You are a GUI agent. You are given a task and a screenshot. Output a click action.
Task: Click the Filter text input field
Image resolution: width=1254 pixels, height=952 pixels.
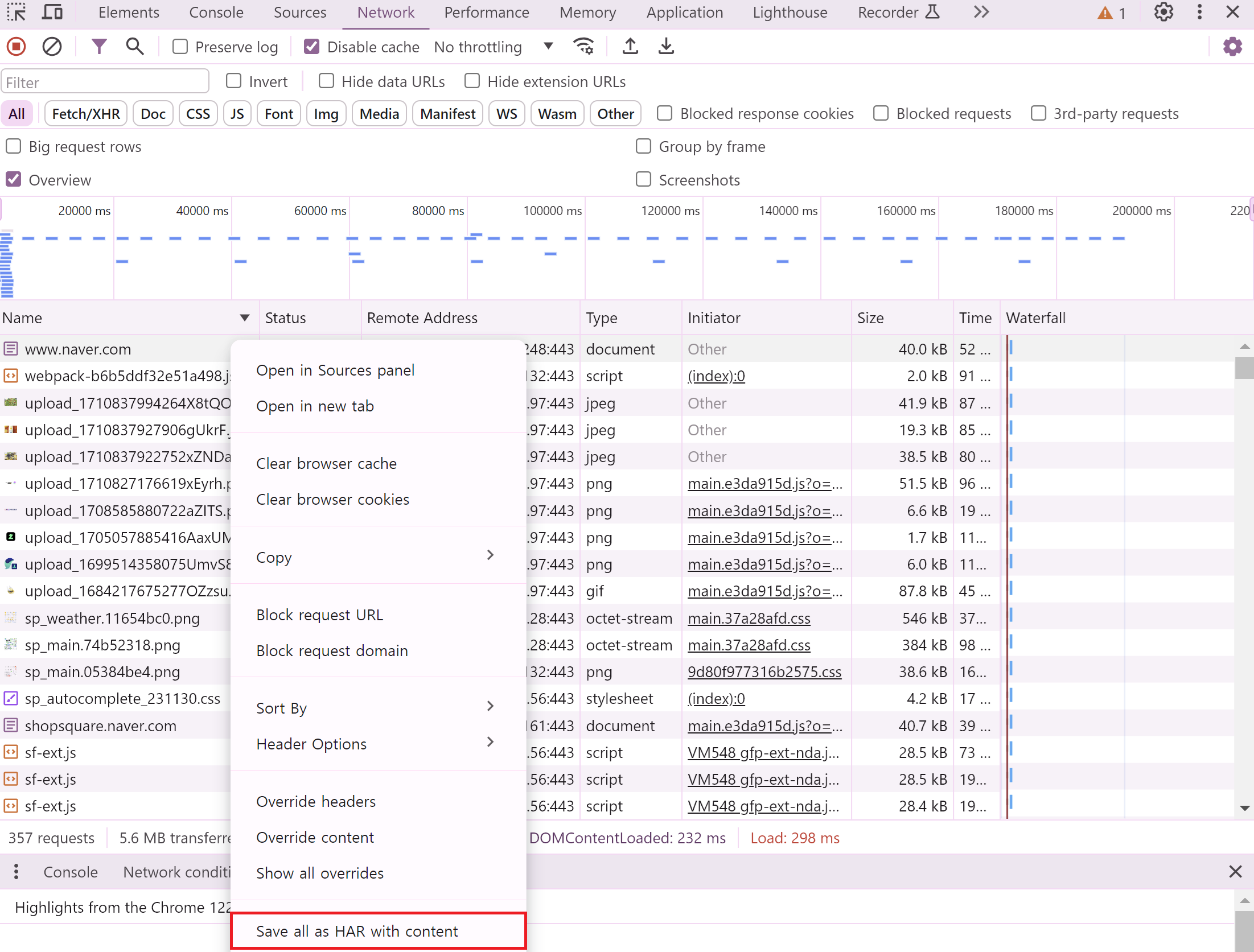(105, 82)
